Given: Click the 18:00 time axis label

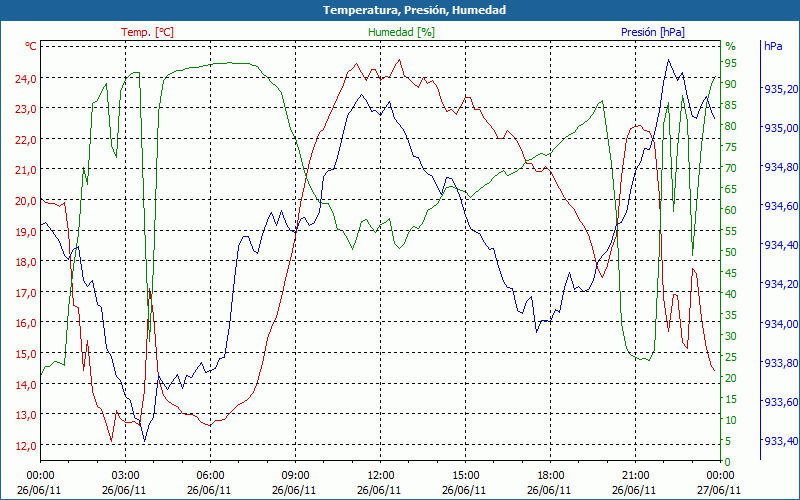Looking at the screenshot, I should point(551,476).
